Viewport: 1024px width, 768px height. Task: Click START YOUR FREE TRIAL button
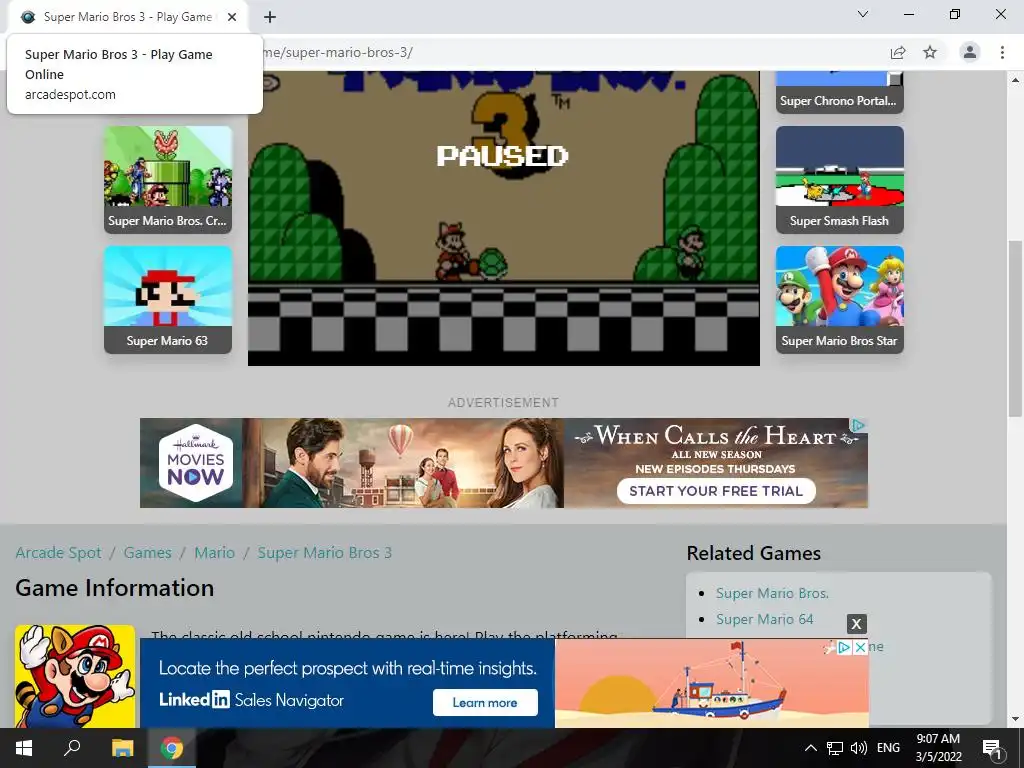(716, 491)
